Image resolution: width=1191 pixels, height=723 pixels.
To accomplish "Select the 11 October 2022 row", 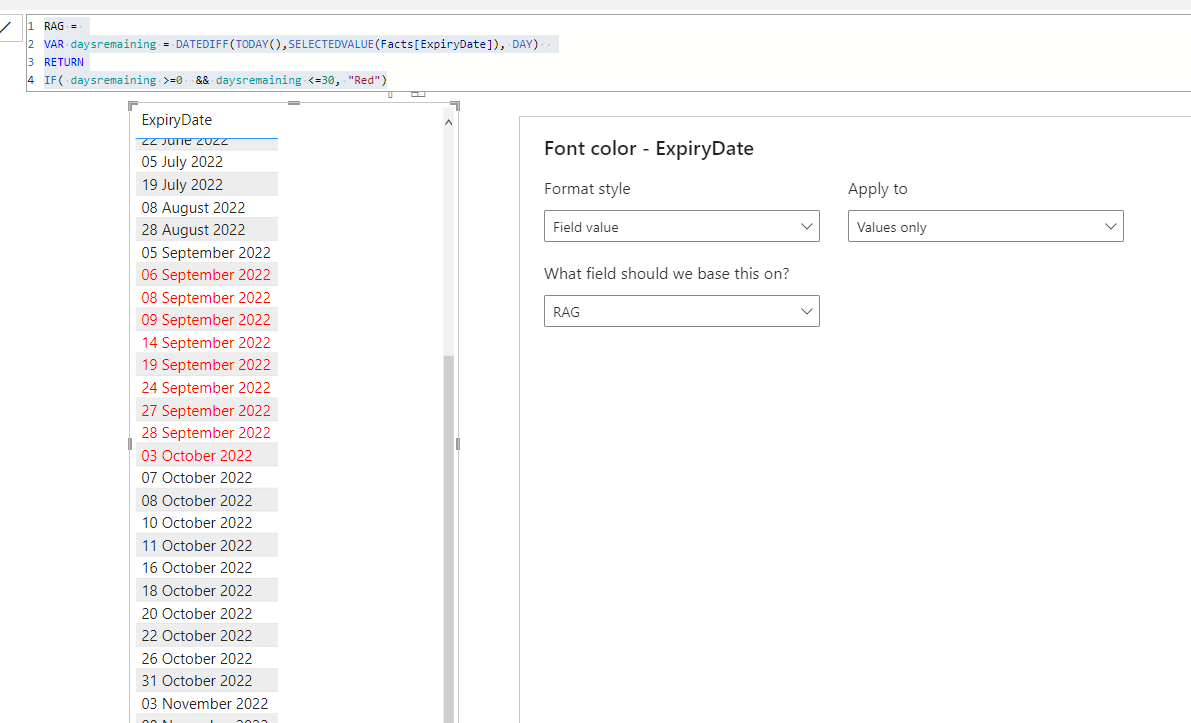I will [x=207, y=545].
